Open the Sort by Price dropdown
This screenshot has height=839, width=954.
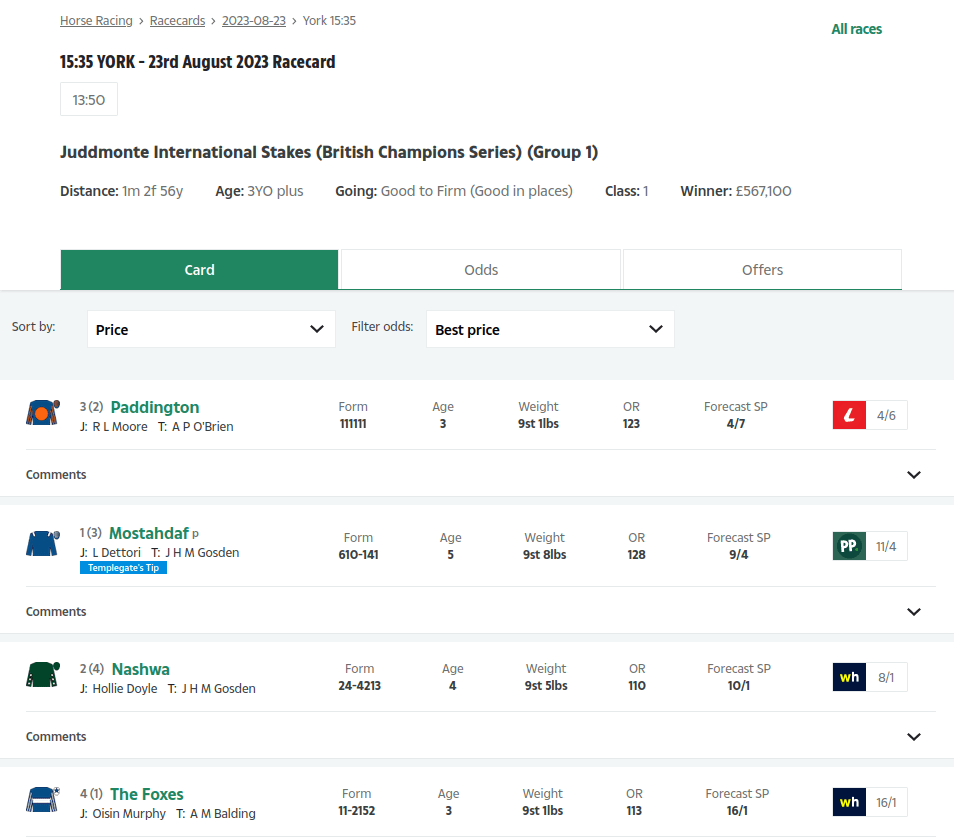tap(211, 329)
